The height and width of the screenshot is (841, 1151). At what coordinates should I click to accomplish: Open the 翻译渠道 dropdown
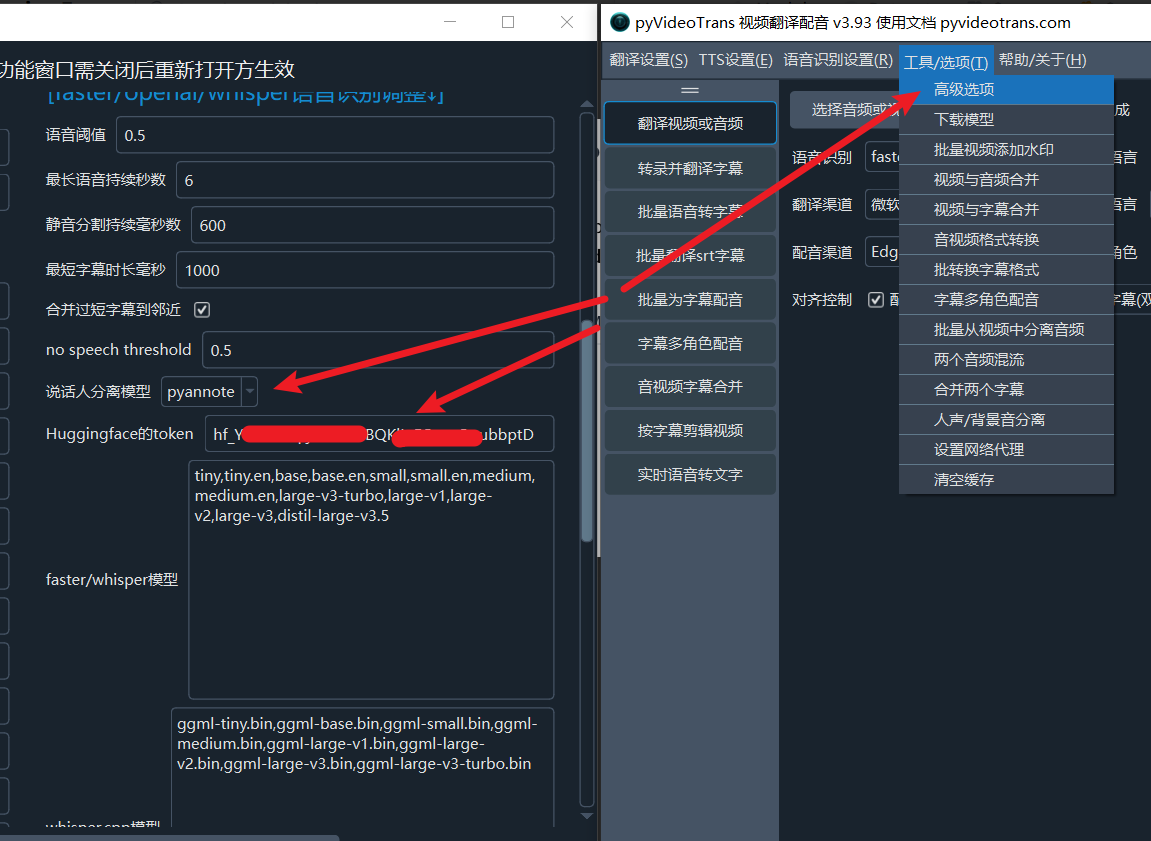(x=882, y=205)
